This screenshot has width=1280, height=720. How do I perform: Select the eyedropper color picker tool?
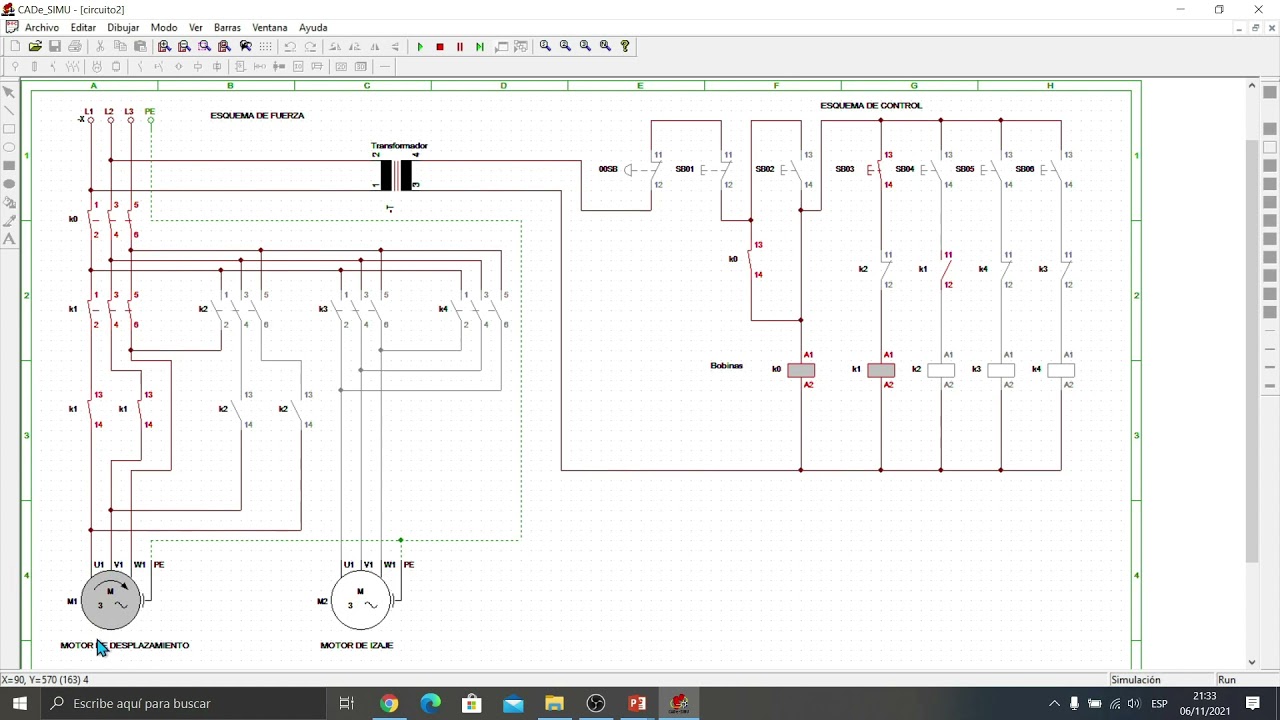tap(9, 220)
